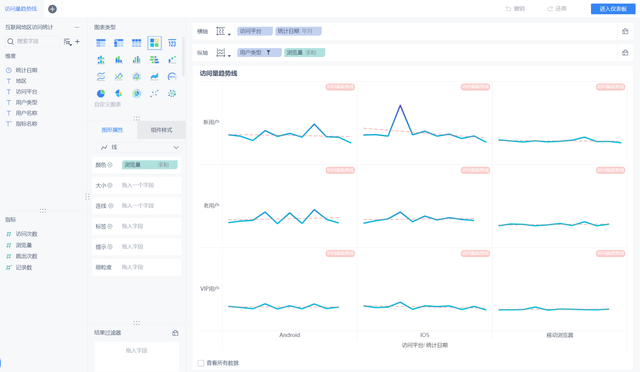Image resolution: width=640 pixels, height=372 pixels.
Task: Select the highlighted colored-squares chart type icon
Action: [x=154, y=43]
